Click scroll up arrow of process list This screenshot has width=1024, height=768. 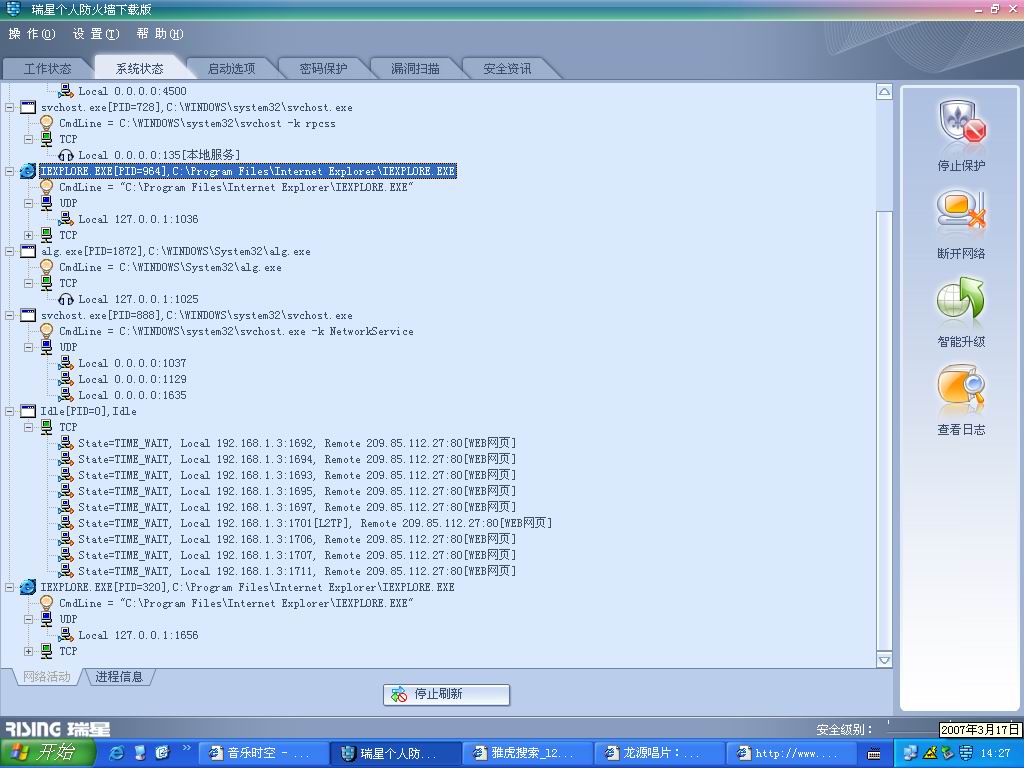(x=884, y=91)
